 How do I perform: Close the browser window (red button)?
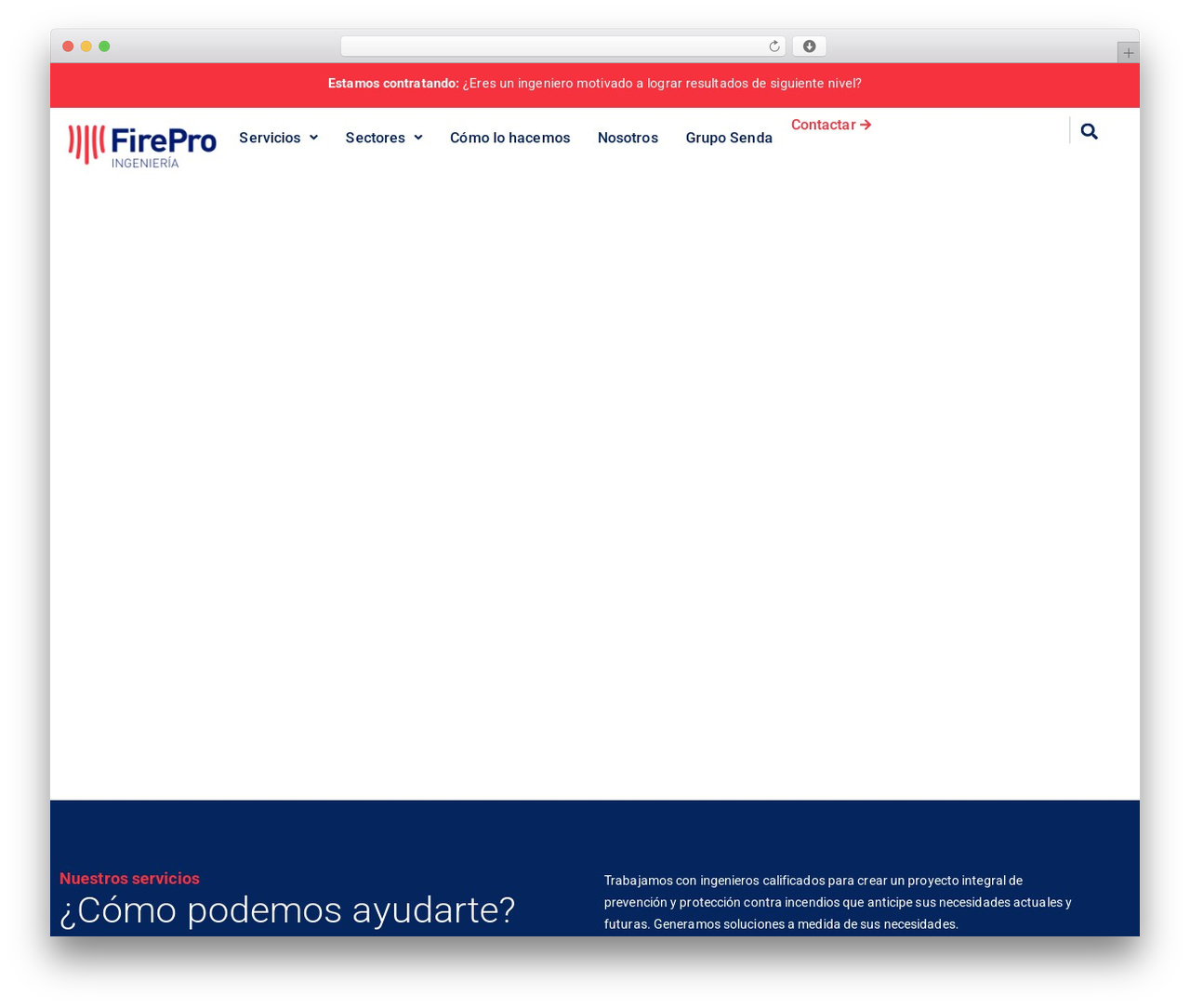tap(68, 46)
